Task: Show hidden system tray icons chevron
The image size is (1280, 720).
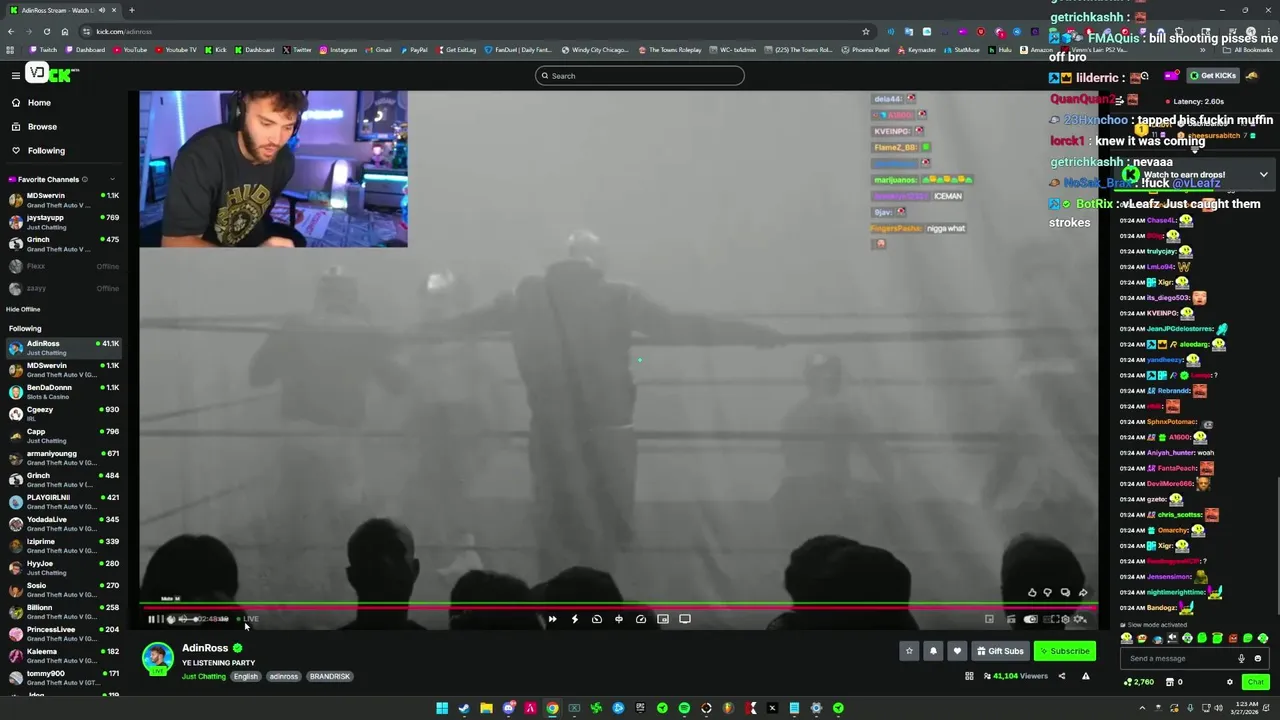Action: click(1142, 708)
